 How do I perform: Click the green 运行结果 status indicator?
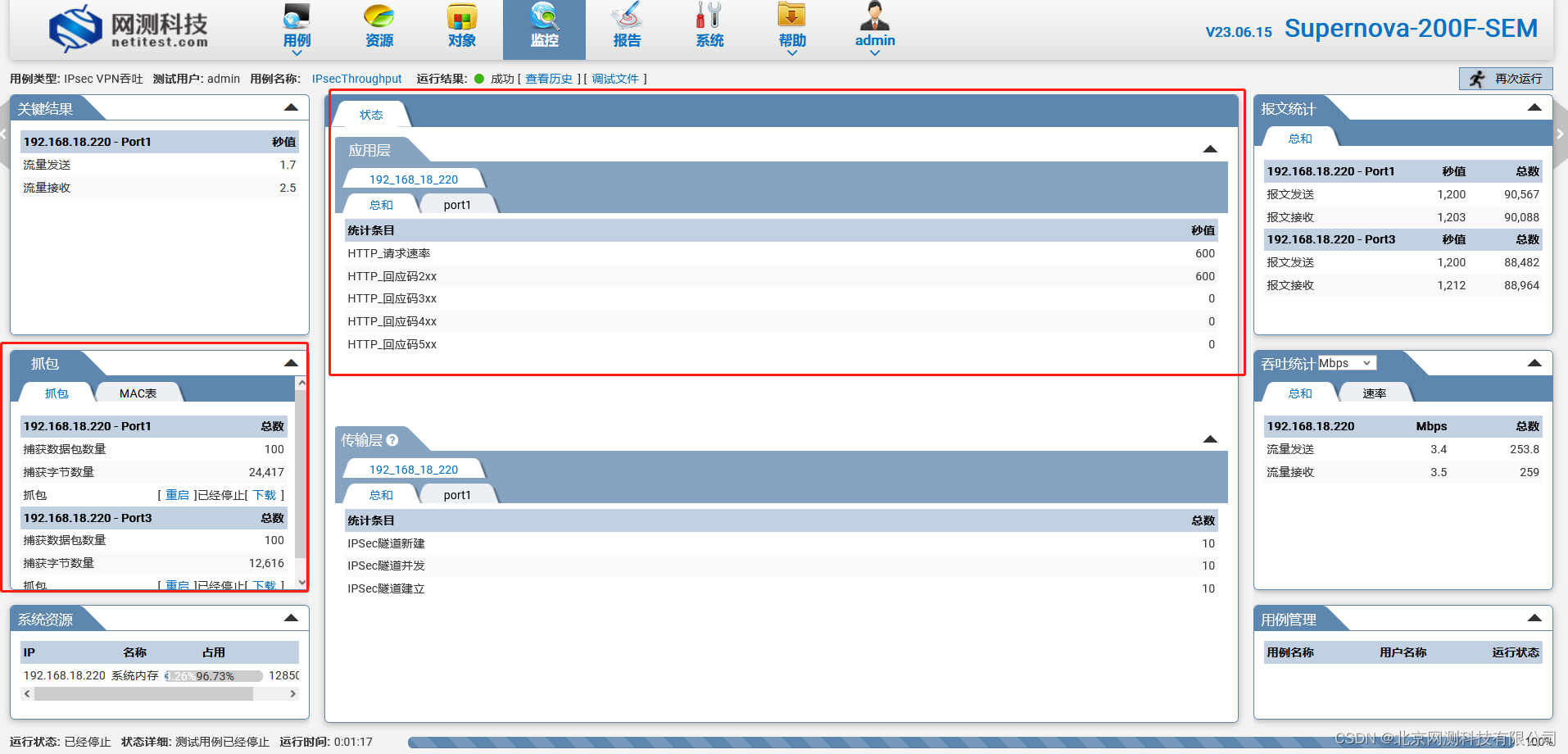click(x=479, y=79)
